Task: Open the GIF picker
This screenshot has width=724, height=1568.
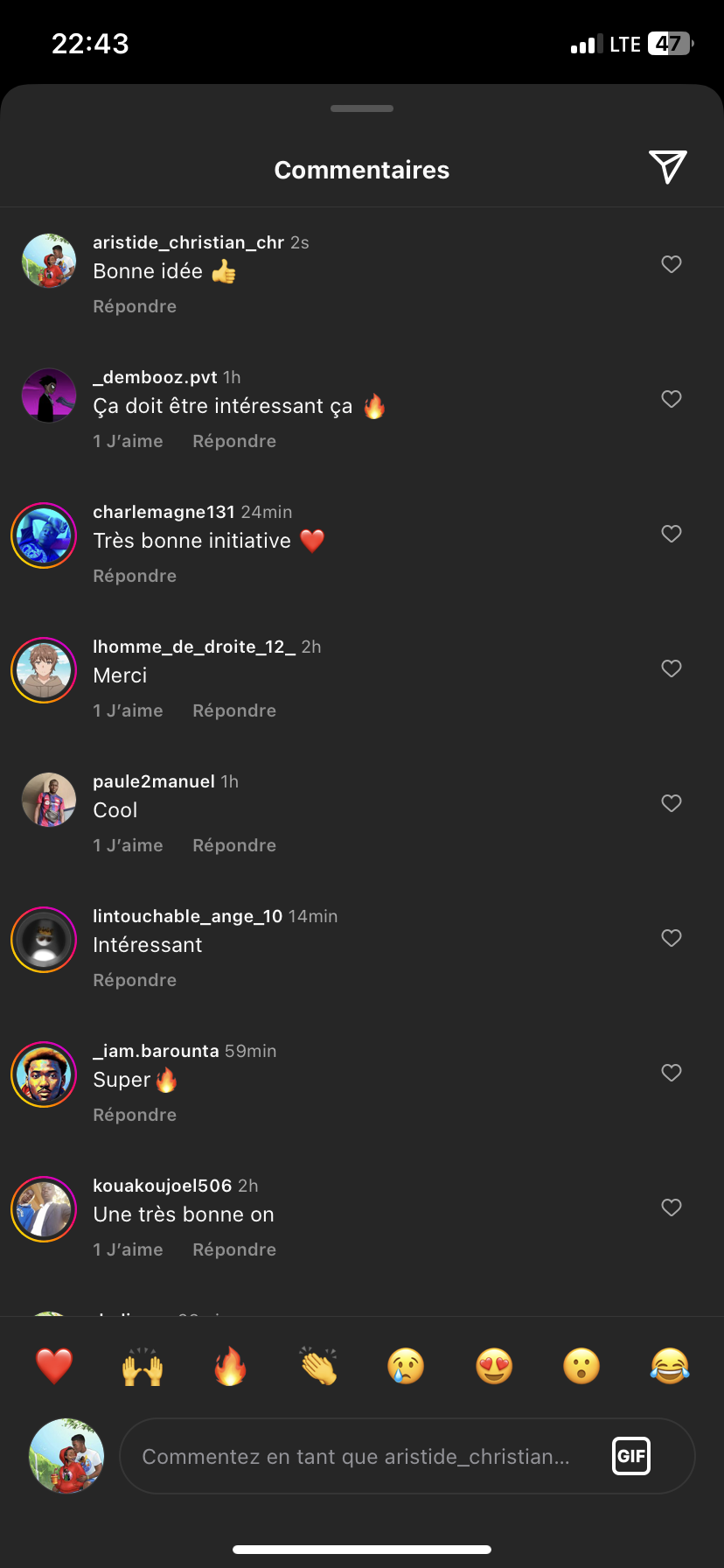Action: click(x=630, y=1456)
